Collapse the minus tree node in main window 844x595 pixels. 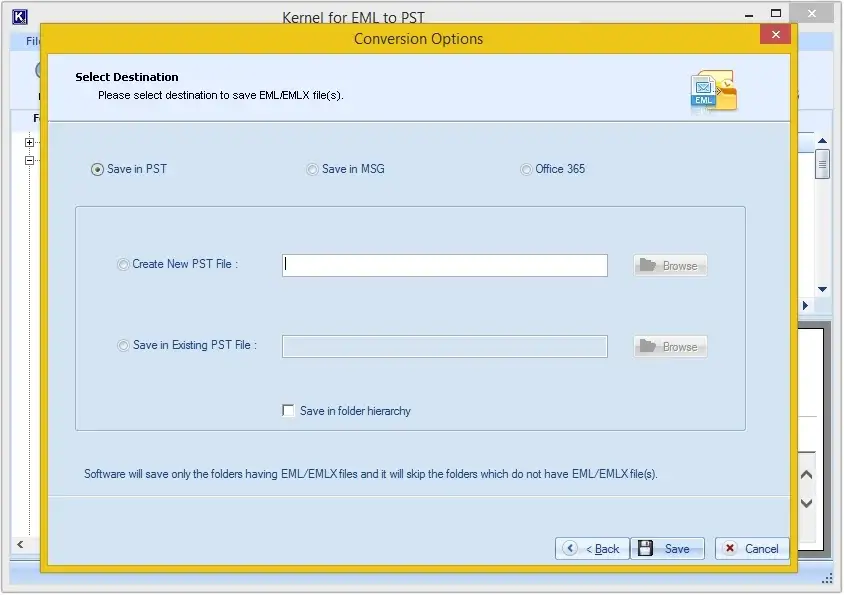(x=30, y=160)
